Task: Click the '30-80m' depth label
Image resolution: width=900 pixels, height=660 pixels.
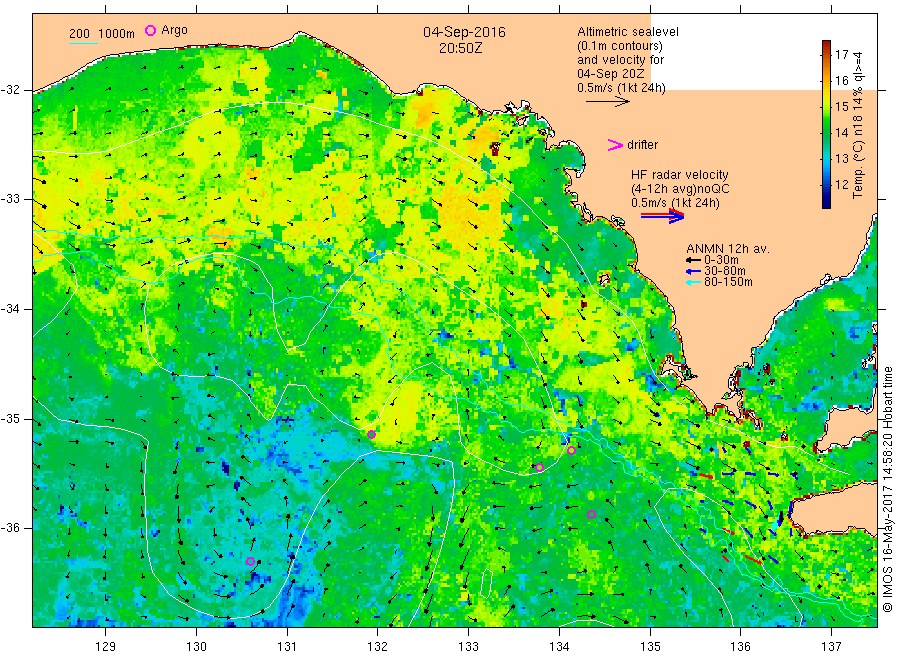Action: point(725,271)
